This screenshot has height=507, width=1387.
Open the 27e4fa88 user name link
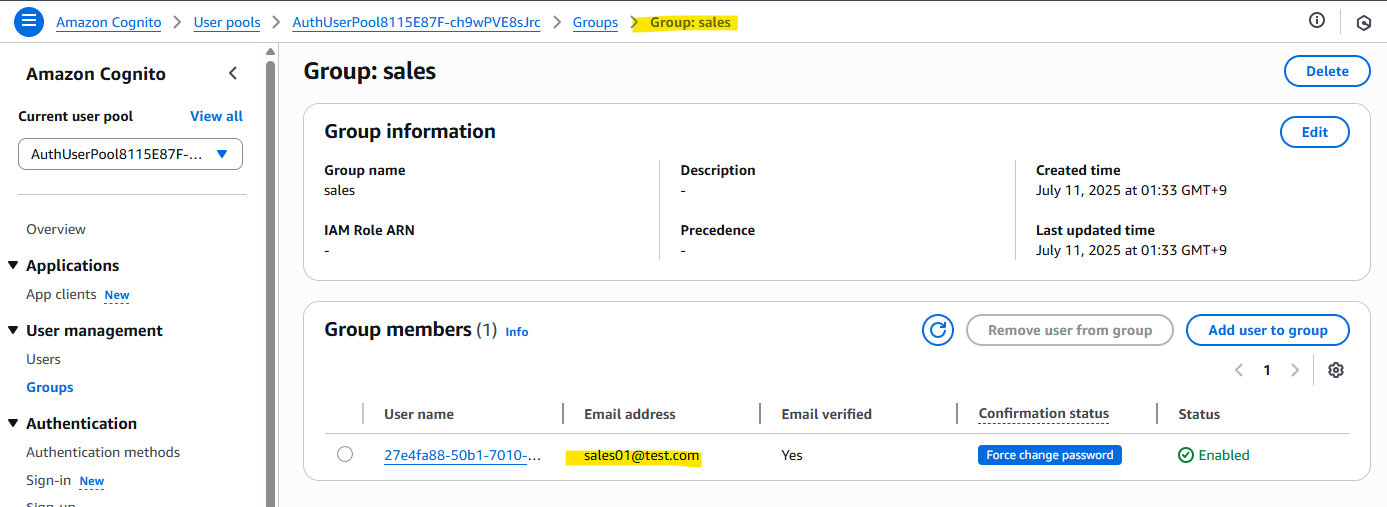(463, 455)
